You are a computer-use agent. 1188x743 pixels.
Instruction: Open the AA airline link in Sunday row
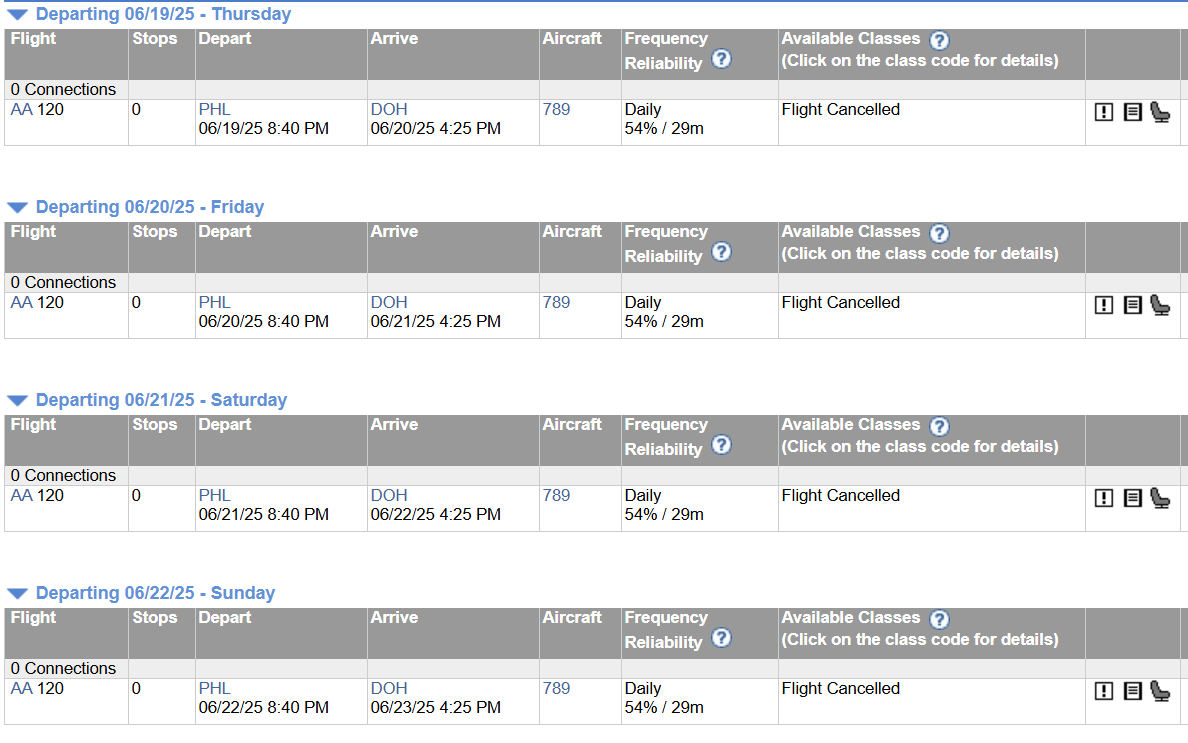click(x=21, y=689)
